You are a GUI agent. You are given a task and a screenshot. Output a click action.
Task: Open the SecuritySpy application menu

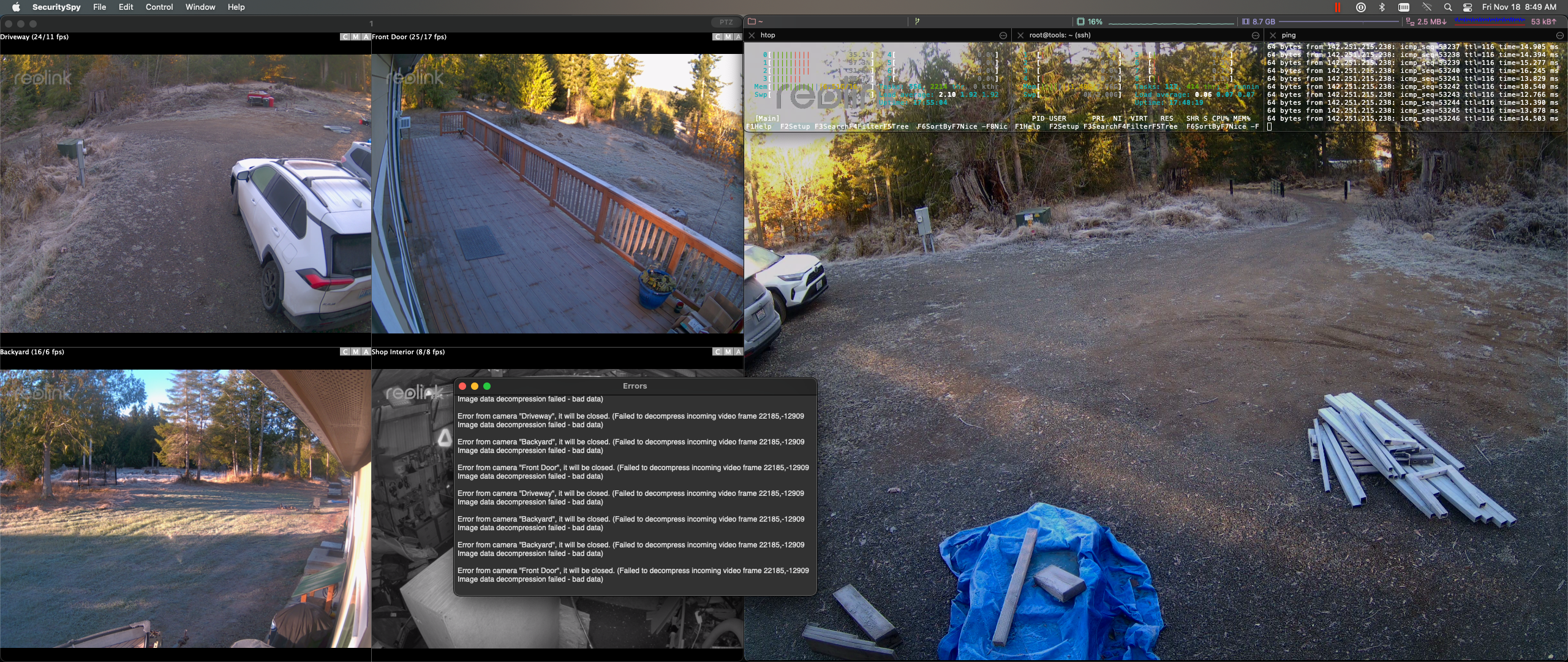(x=56, y=7)
